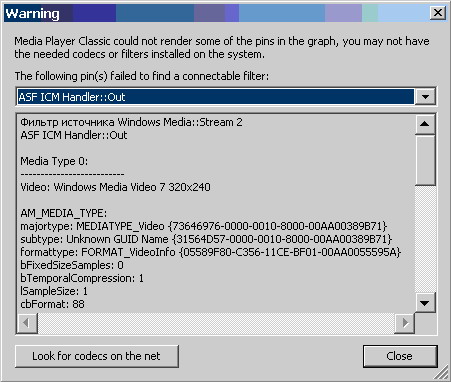Click the majortype MEDIATYPE_Video line
Viewport: 451px width, 382px height.
(204, 226)
